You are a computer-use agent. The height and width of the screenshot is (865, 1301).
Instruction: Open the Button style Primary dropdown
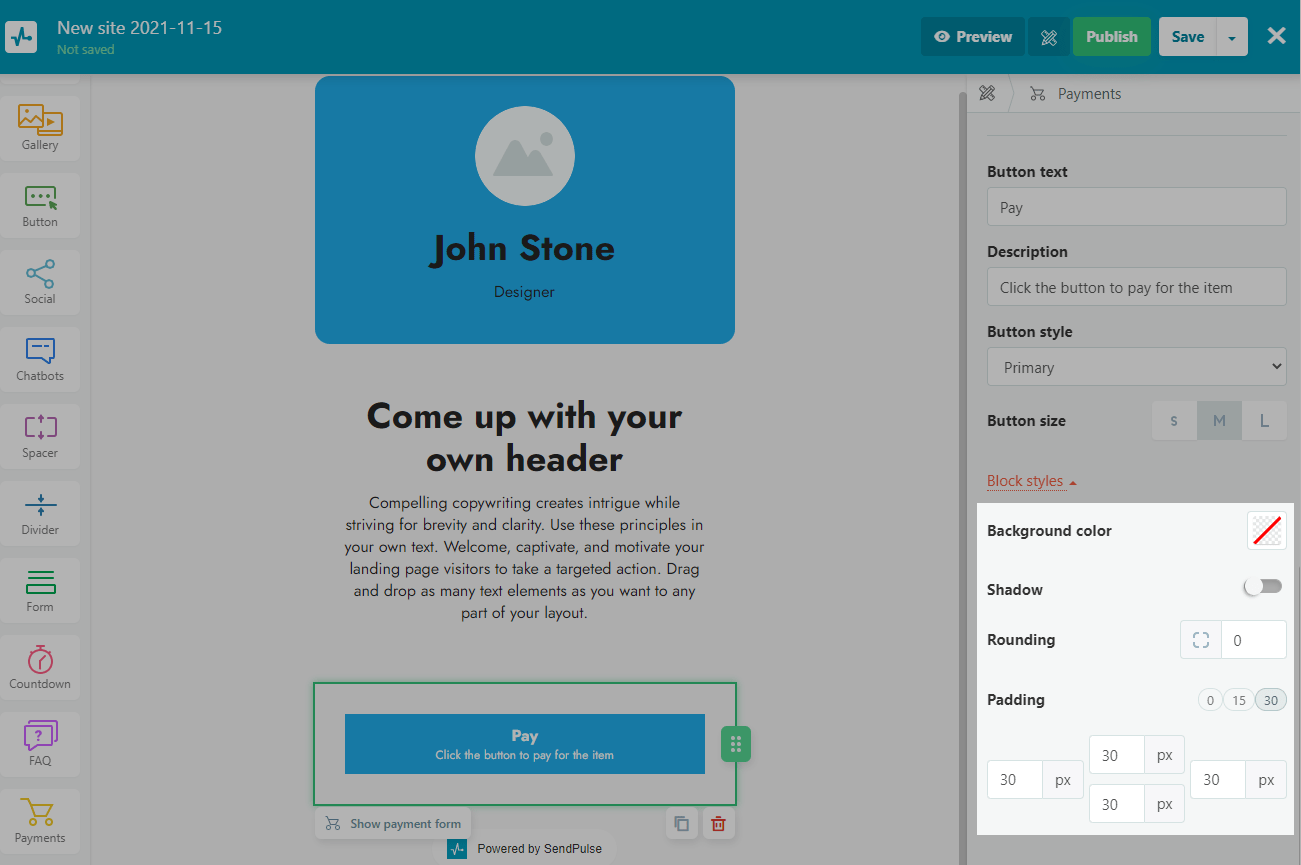coord(1136,367)
